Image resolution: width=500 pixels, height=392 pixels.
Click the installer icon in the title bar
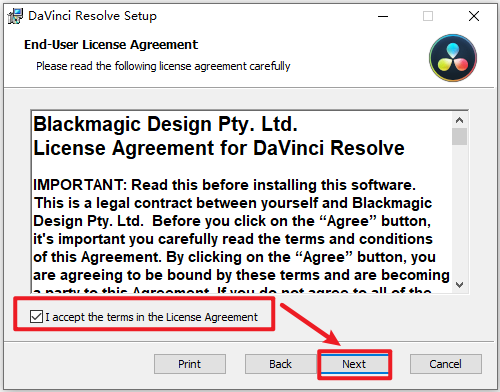click(x=15, y=16)
